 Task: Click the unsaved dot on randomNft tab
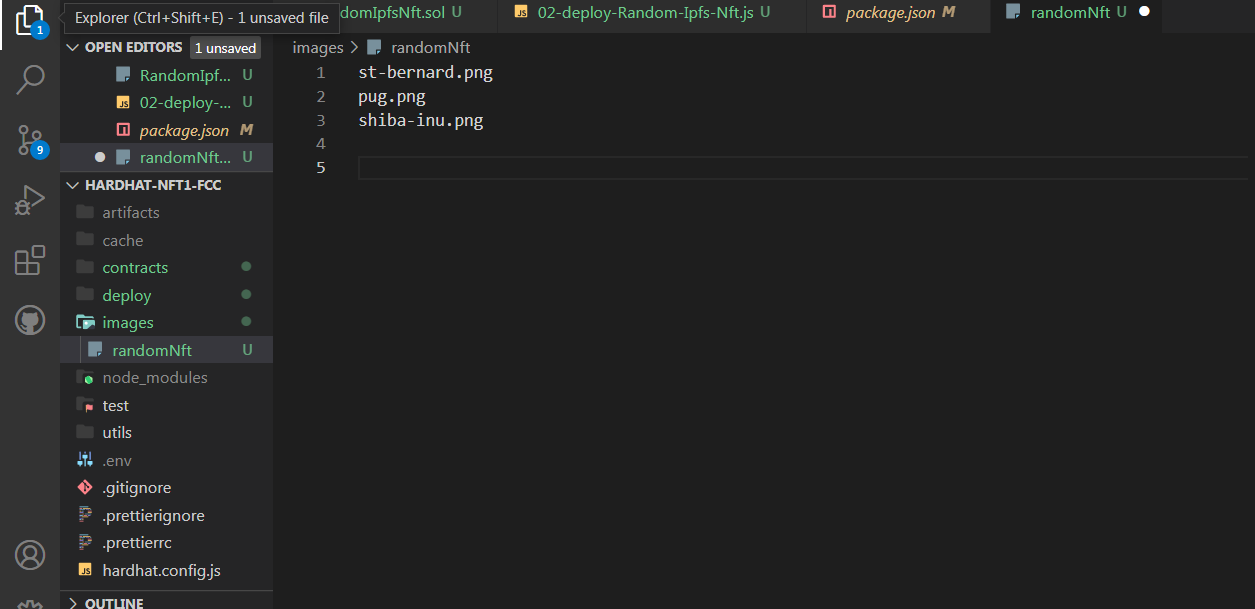(x=1144, y=12)
